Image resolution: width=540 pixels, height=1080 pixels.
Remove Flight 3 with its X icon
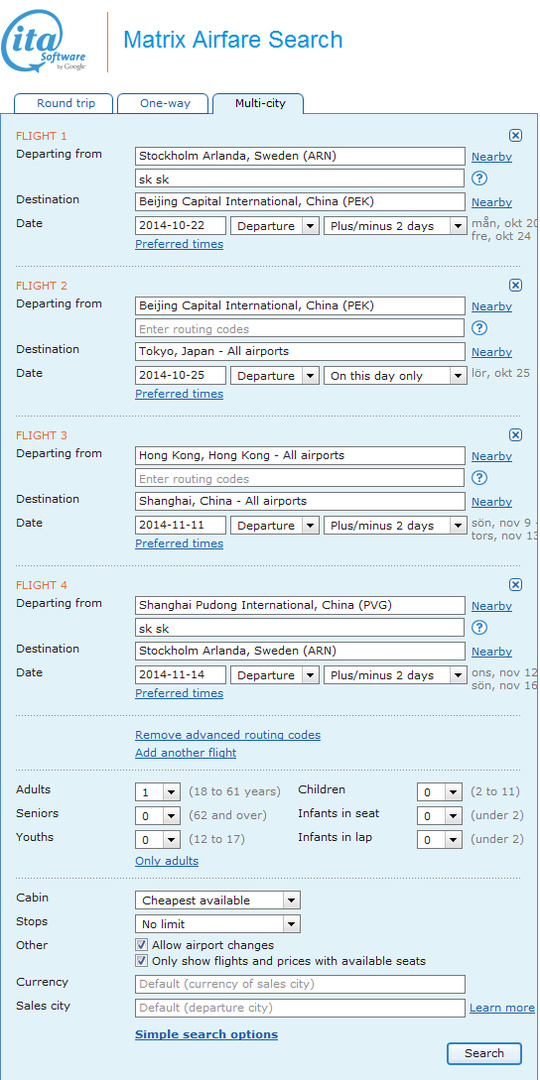tap(515, 435)
